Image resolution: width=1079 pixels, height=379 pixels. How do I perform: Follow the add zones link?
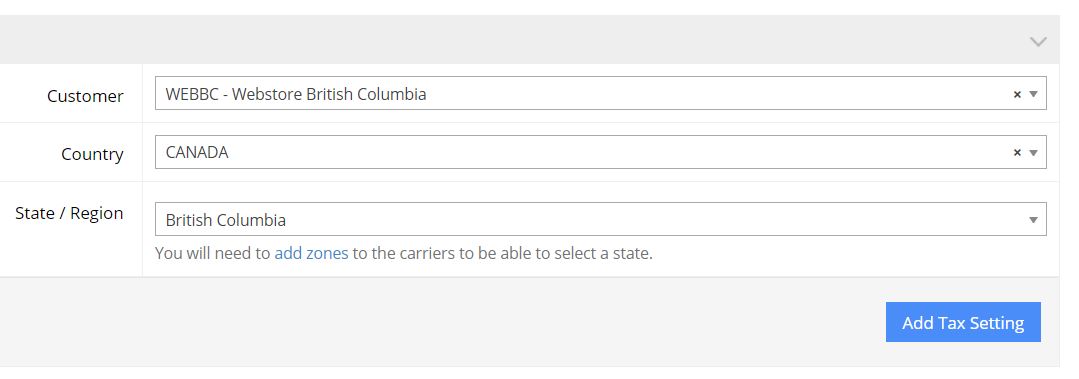[x=311, y=253]
